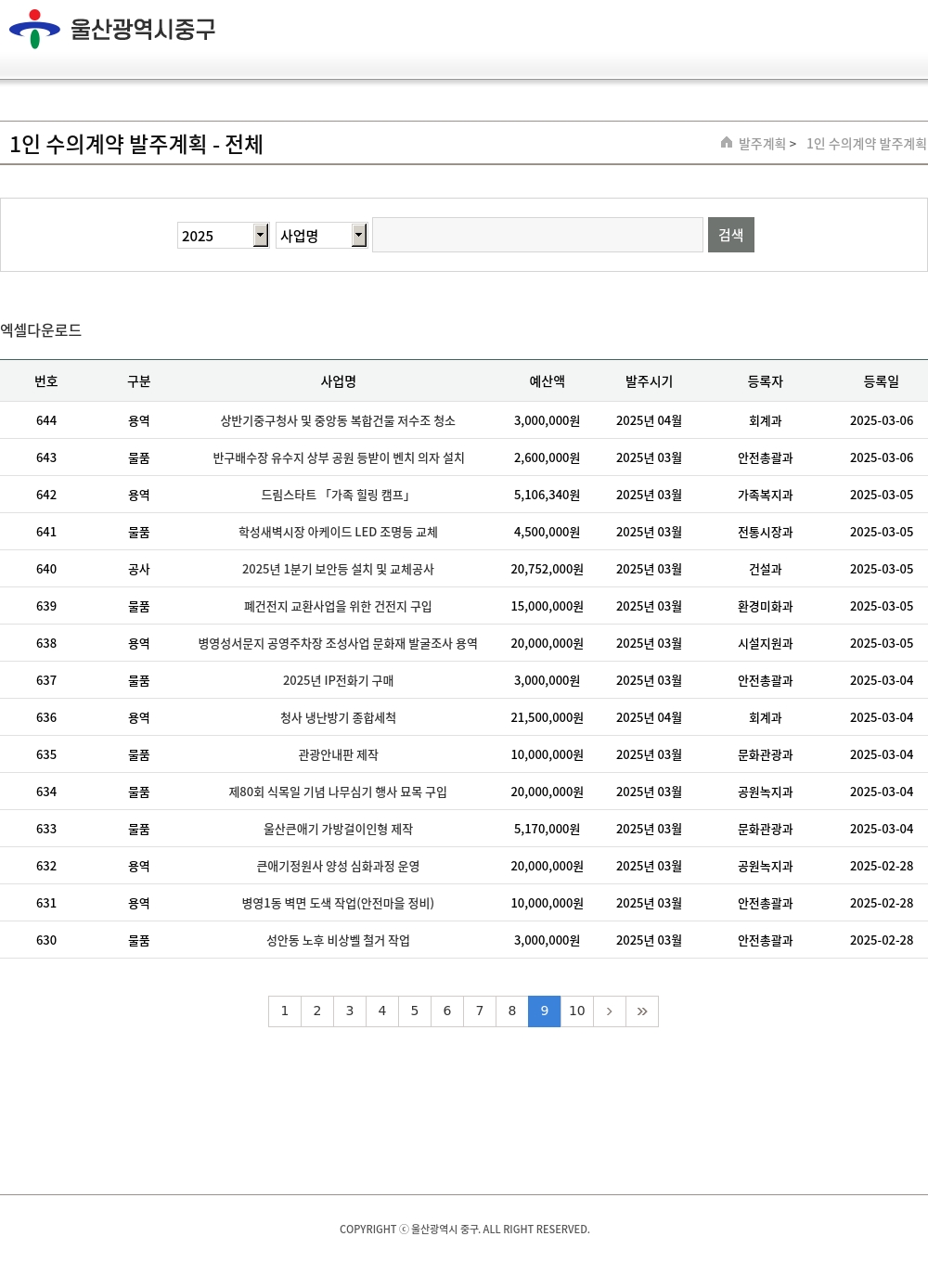928x1288 pixels.
Task: Click the 등록자 column header
Action: pos(766,381)
